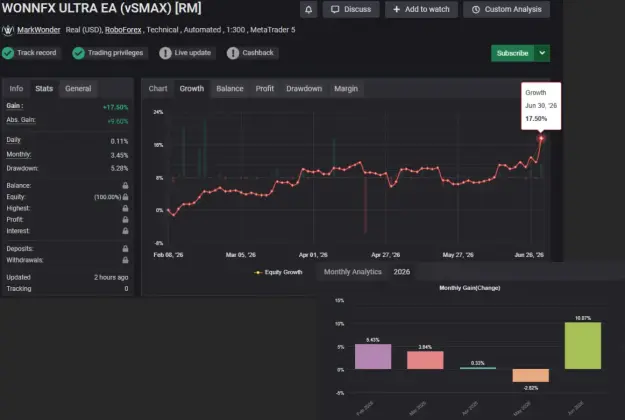The image size is (625, 420).
Task: Click the Withdrawals lock icon
Action: [x=125, y=260]
